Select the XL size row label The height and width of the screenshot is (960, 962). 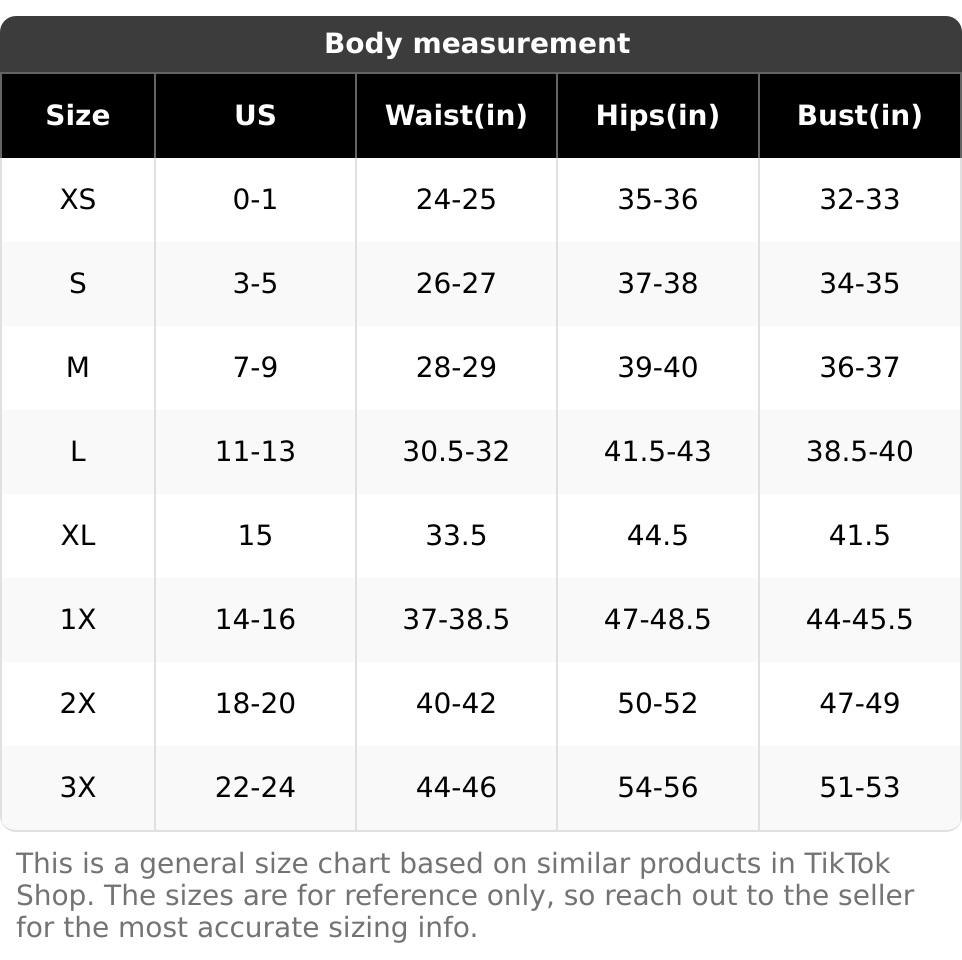click(x=78, y=536)
